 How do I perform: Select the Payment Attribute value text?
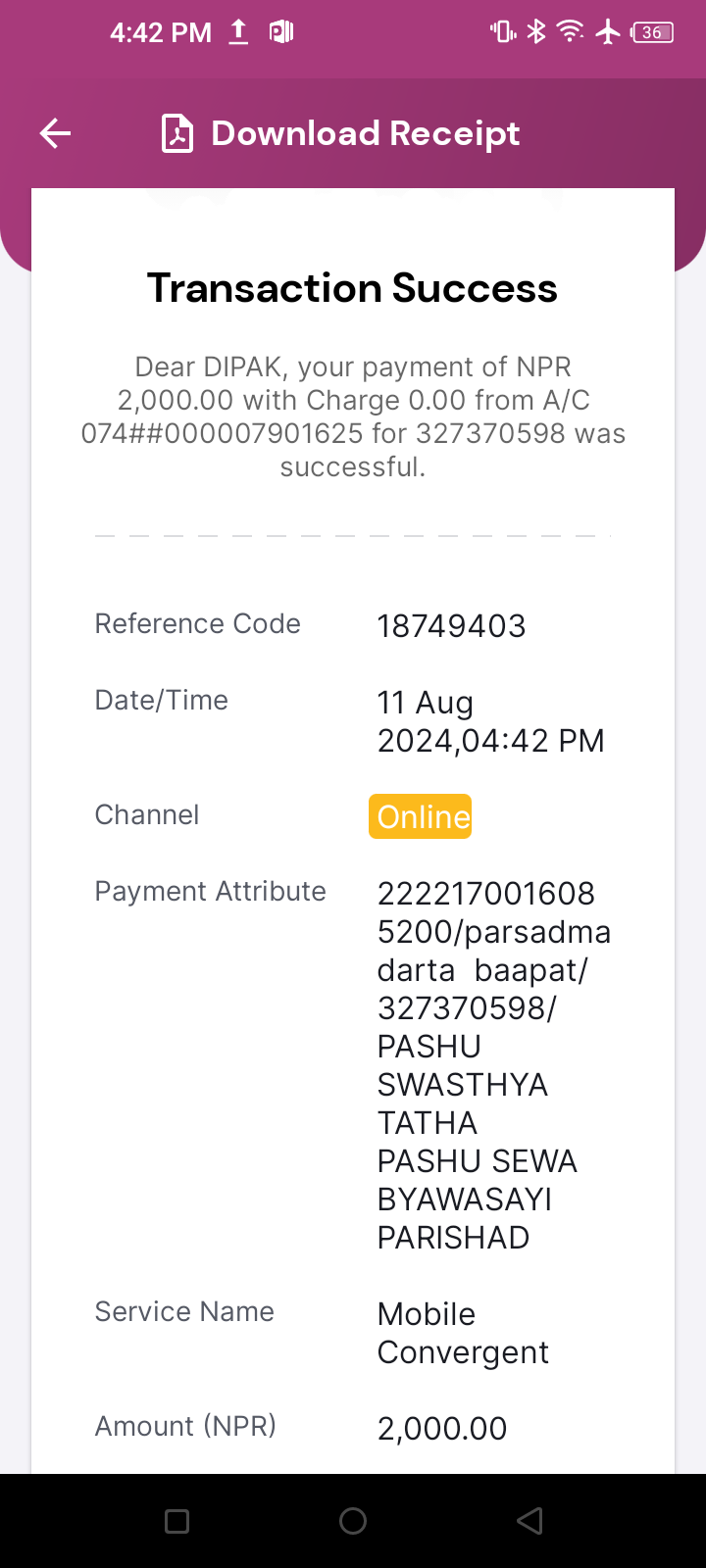coord(494,1065)
